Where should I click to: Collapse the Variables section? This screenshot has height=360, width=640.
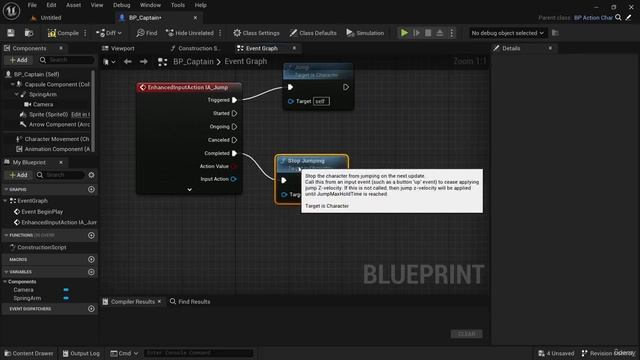[x=6, y=272]
